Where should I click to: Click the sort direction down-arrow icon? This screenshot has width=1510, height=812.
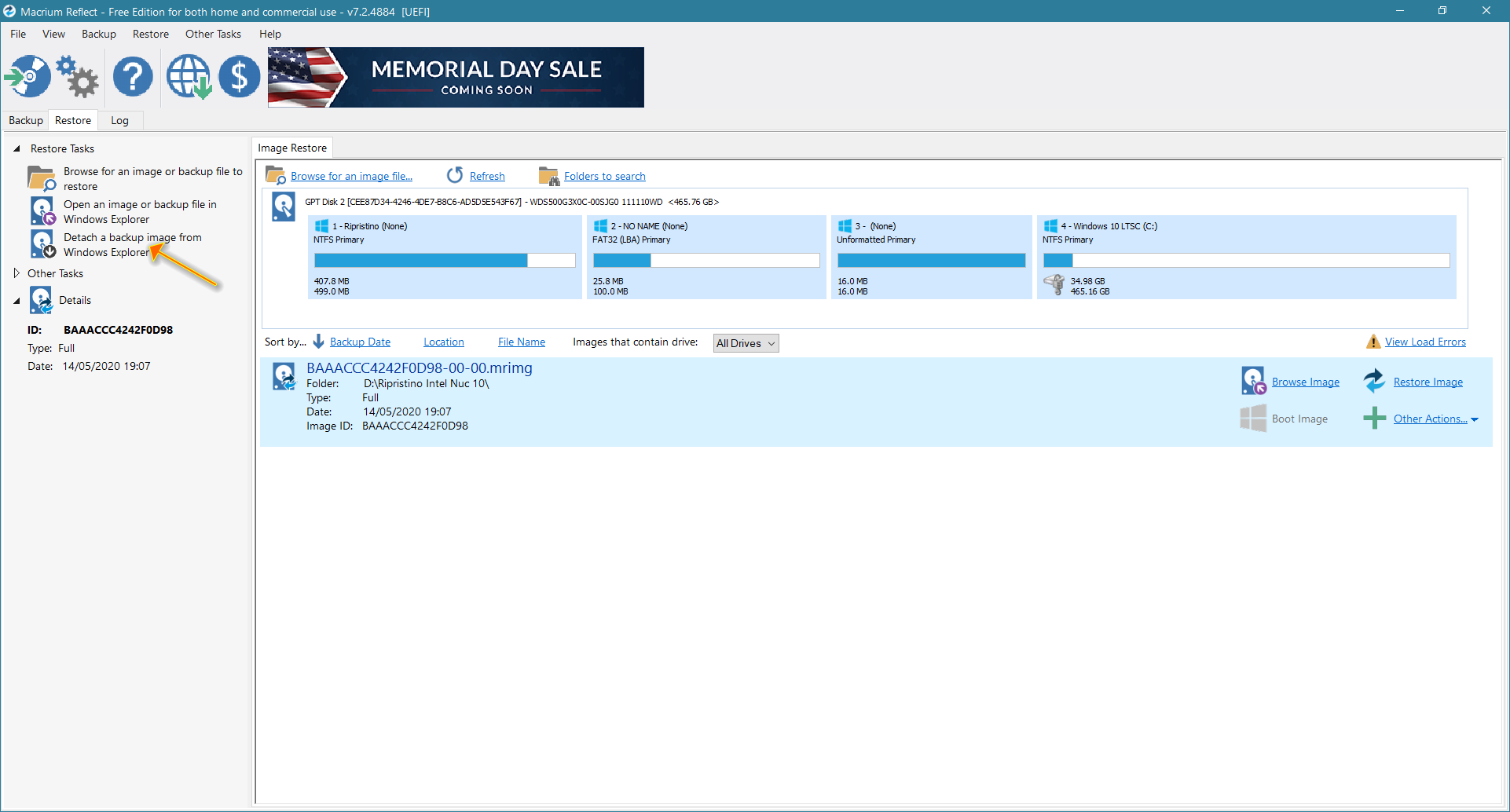pos(318,342)
